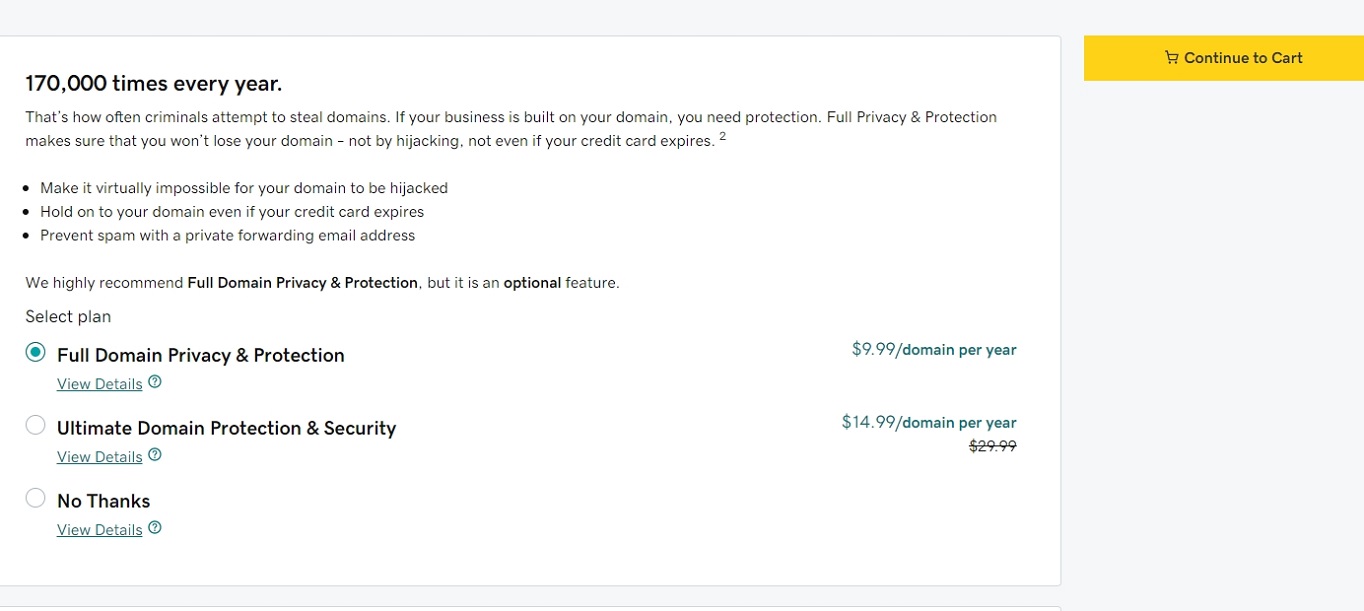Expand View Details under Full Domain Privacy & Protection
This screenshot has width=1364, height=611.
point(100,384)
